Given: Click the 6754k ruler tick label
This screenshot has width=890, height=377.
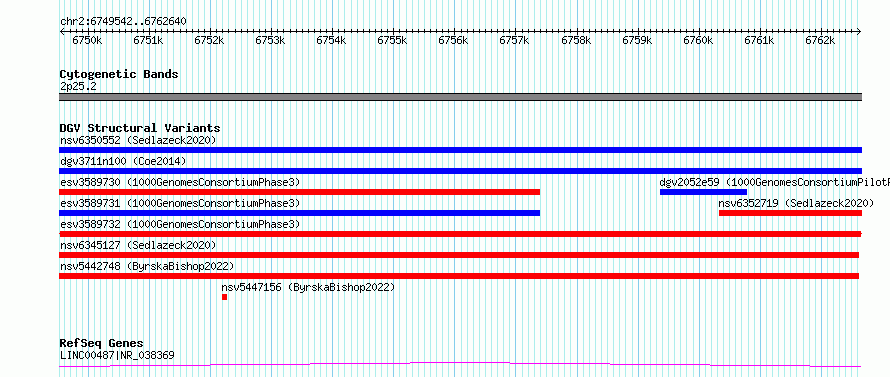Looking at the screenshot, I should [331, 41].
